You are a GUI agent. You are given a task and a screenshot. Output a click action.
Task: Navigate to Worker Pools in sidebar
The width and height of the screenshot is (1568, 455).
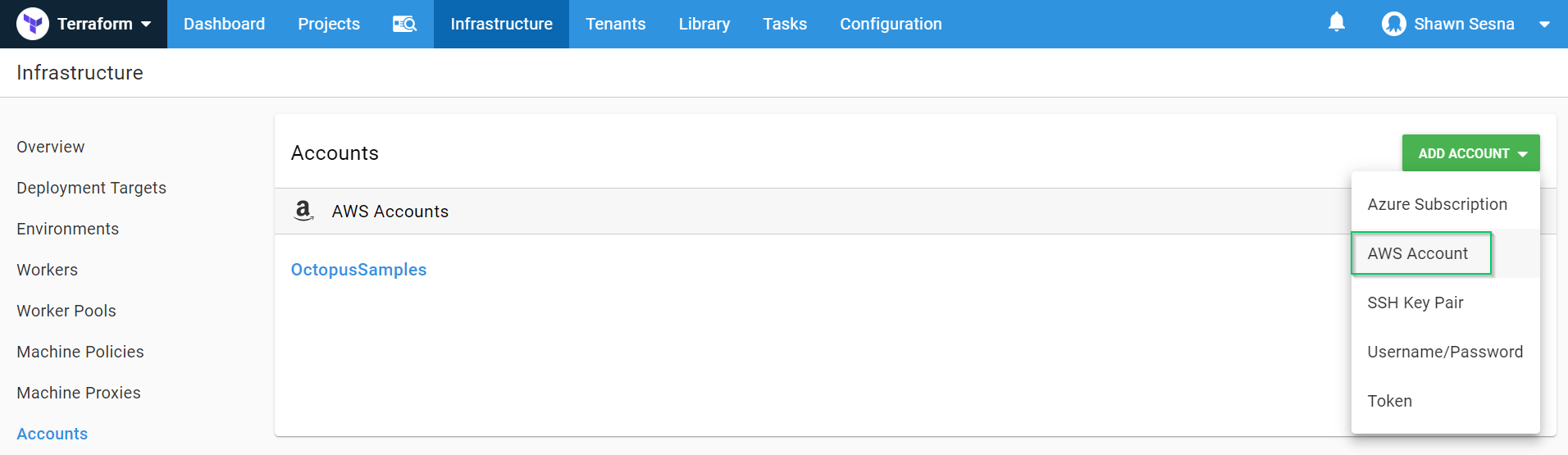point(66,311)
